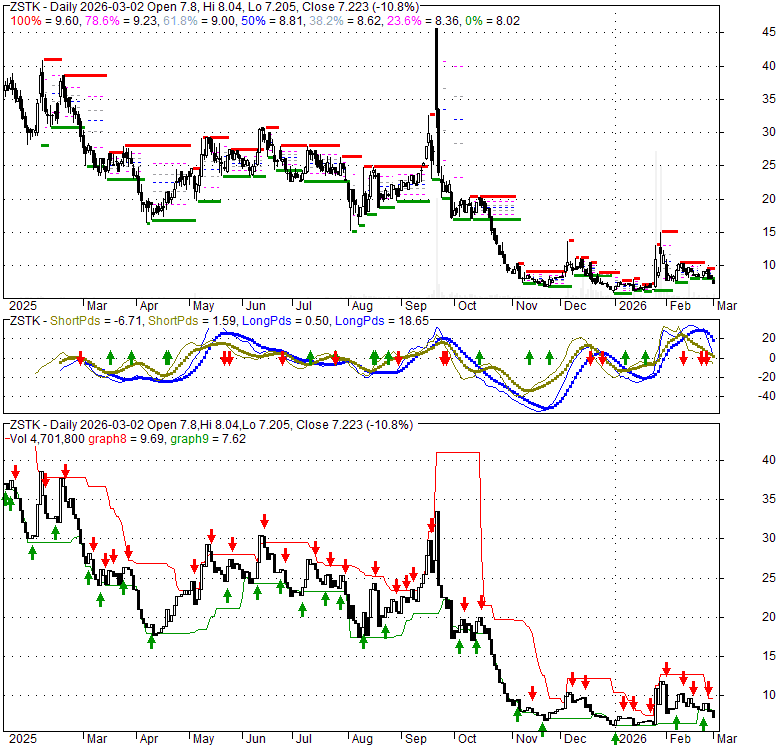Select 'May' on the top chart date axis
Image resolution: width=780 pixels, height=745 pixels.
(x=203, y=306)
